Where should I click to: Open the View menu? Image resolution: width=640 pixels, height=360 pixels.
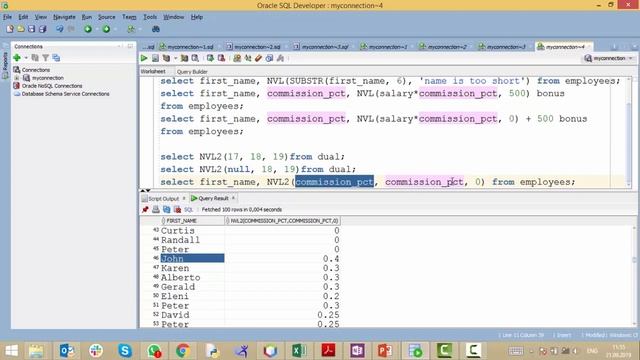(x=40, y=17)
